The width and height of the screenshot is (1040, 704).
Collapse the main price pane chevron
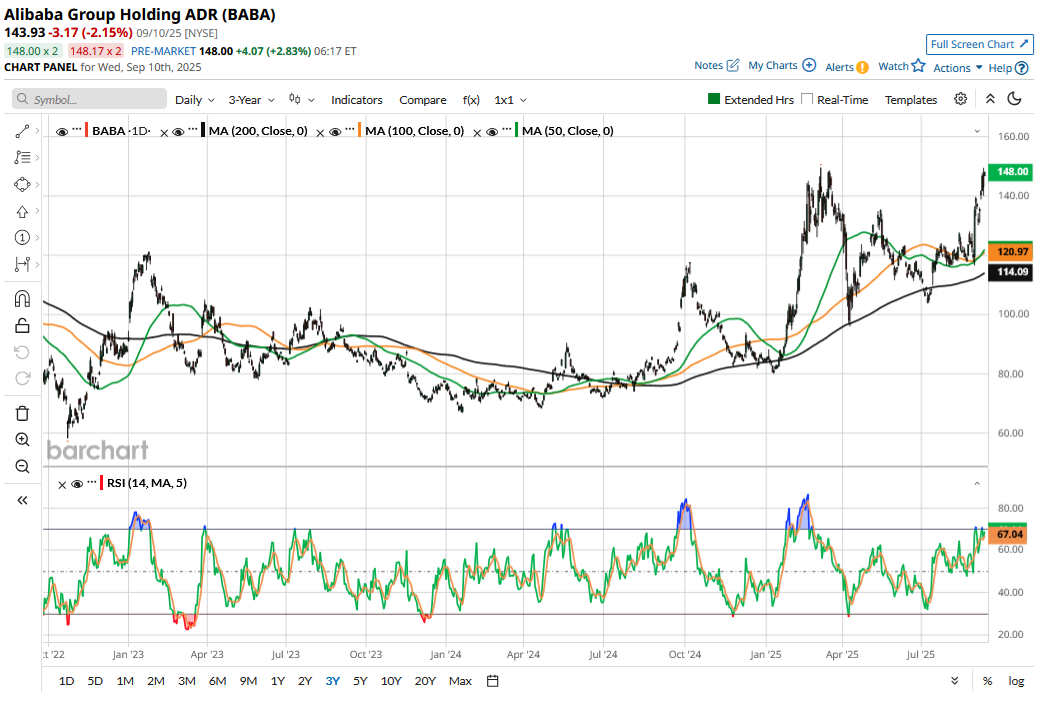(x=977, y=131)
